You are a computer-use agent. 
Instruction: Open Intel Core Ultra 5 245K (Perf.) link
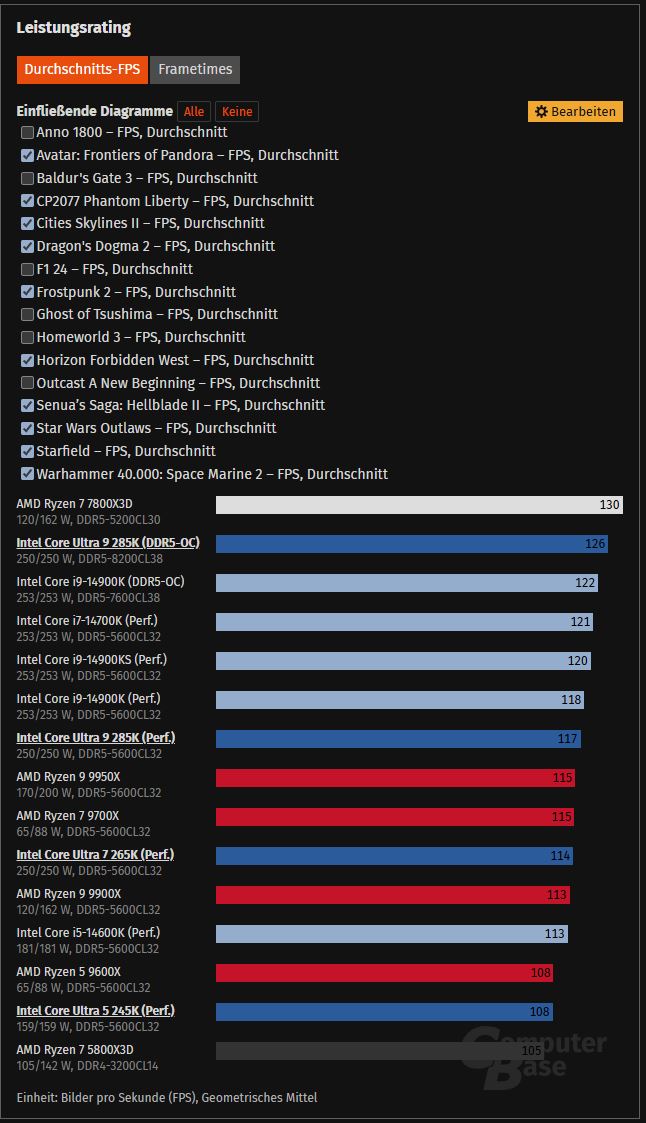[x=96, y=1011]
